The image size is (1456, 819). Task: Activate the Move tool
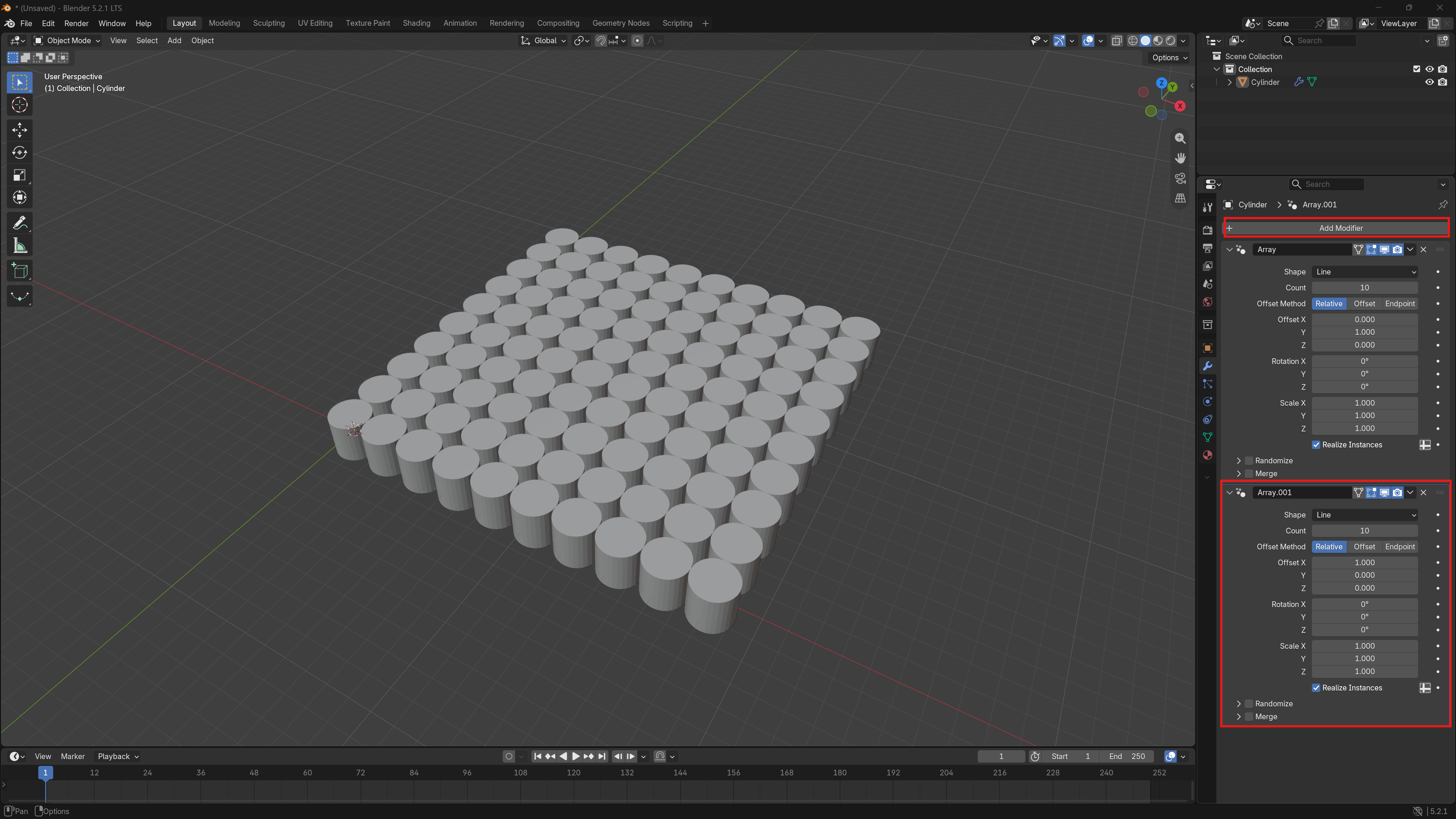tap(20, 130)
